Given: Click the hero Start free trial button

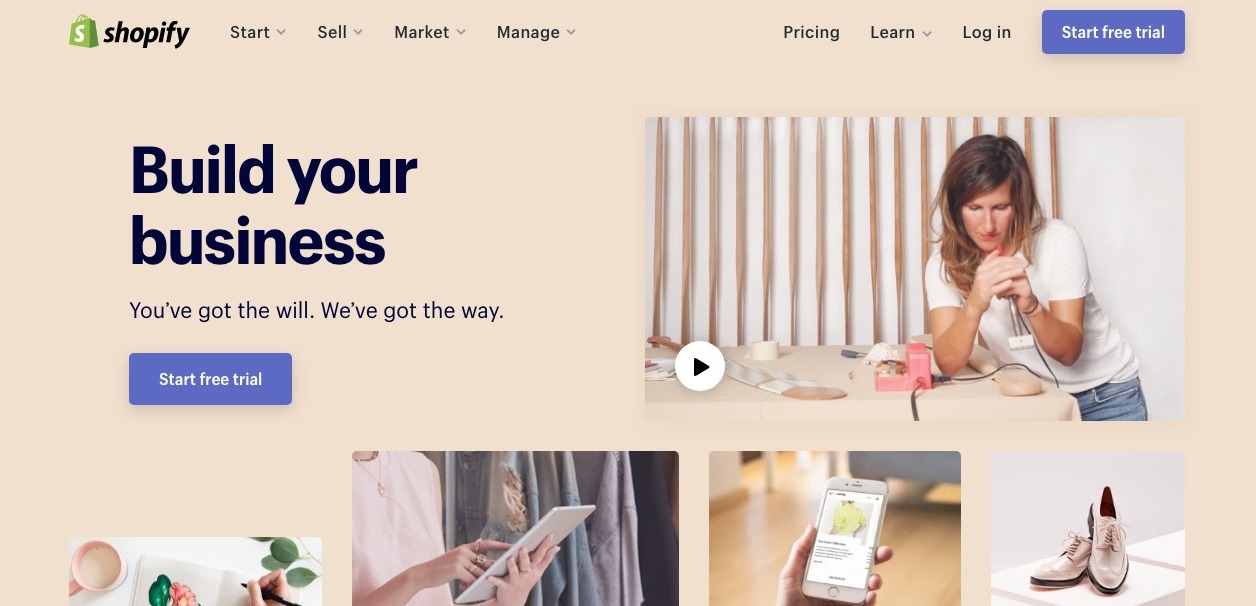Looking at the screenshot, I should point(210,379).
